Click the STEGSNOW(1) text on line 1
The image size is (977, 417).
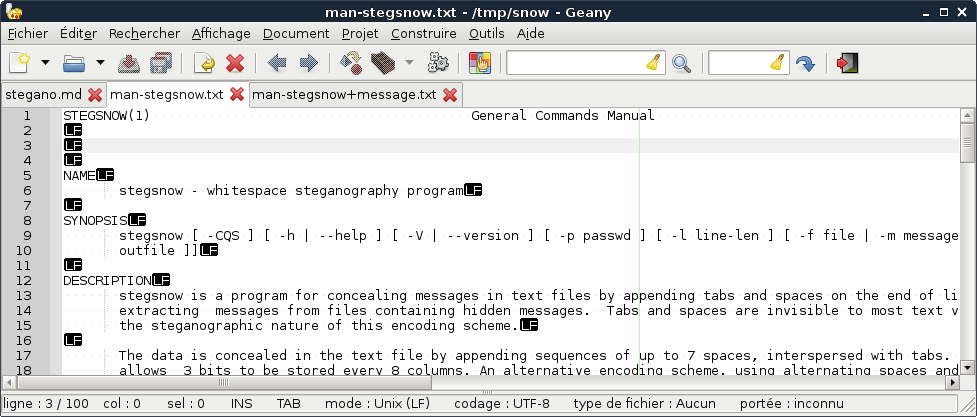click(107, 115)
